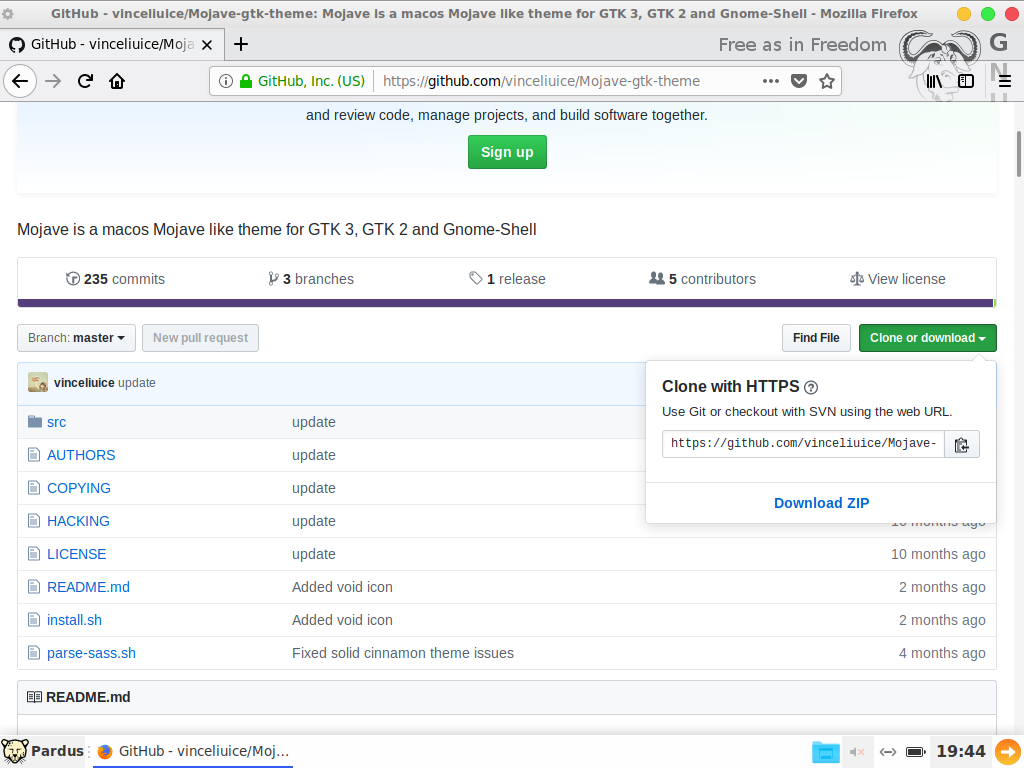This screenshot has width=1024, height=768.
Task: Click the LICENSE row 'update' commit message
Action: (313, 554)
